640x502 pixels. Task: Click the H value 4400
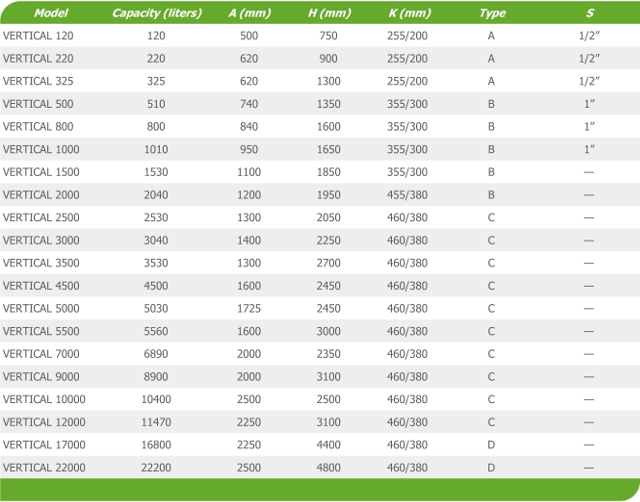[x=329, y=444]
